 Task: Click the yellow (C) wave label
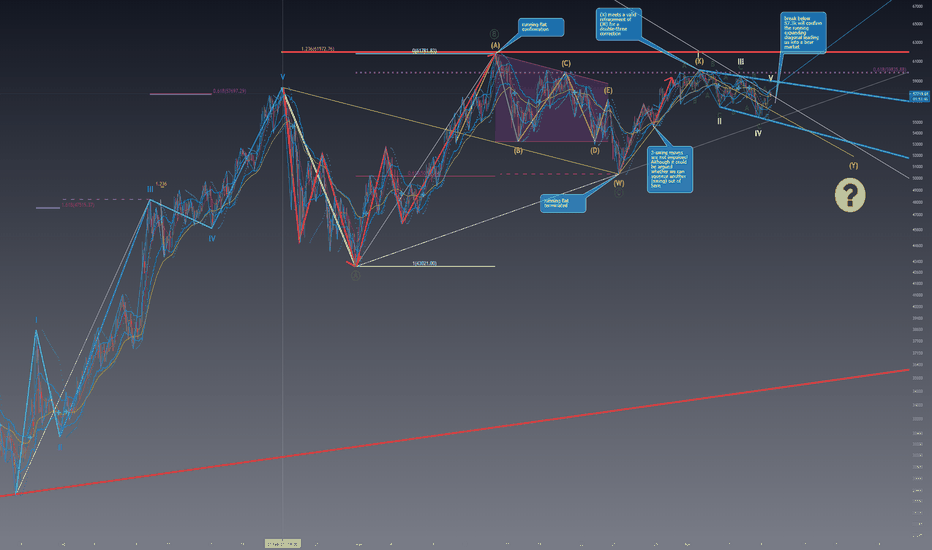566,64
